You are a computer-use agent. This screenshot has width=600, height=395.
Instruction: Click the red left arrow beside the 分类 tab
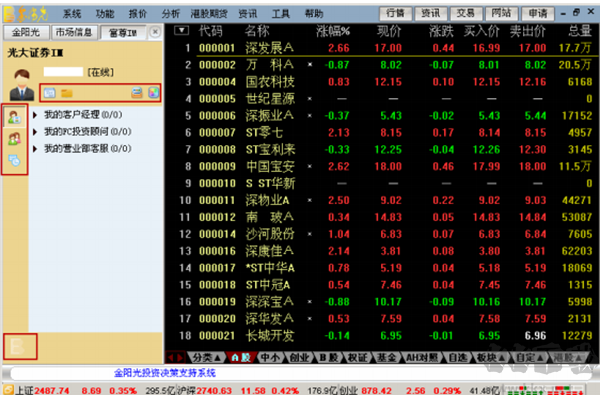(x=171, y=357)
